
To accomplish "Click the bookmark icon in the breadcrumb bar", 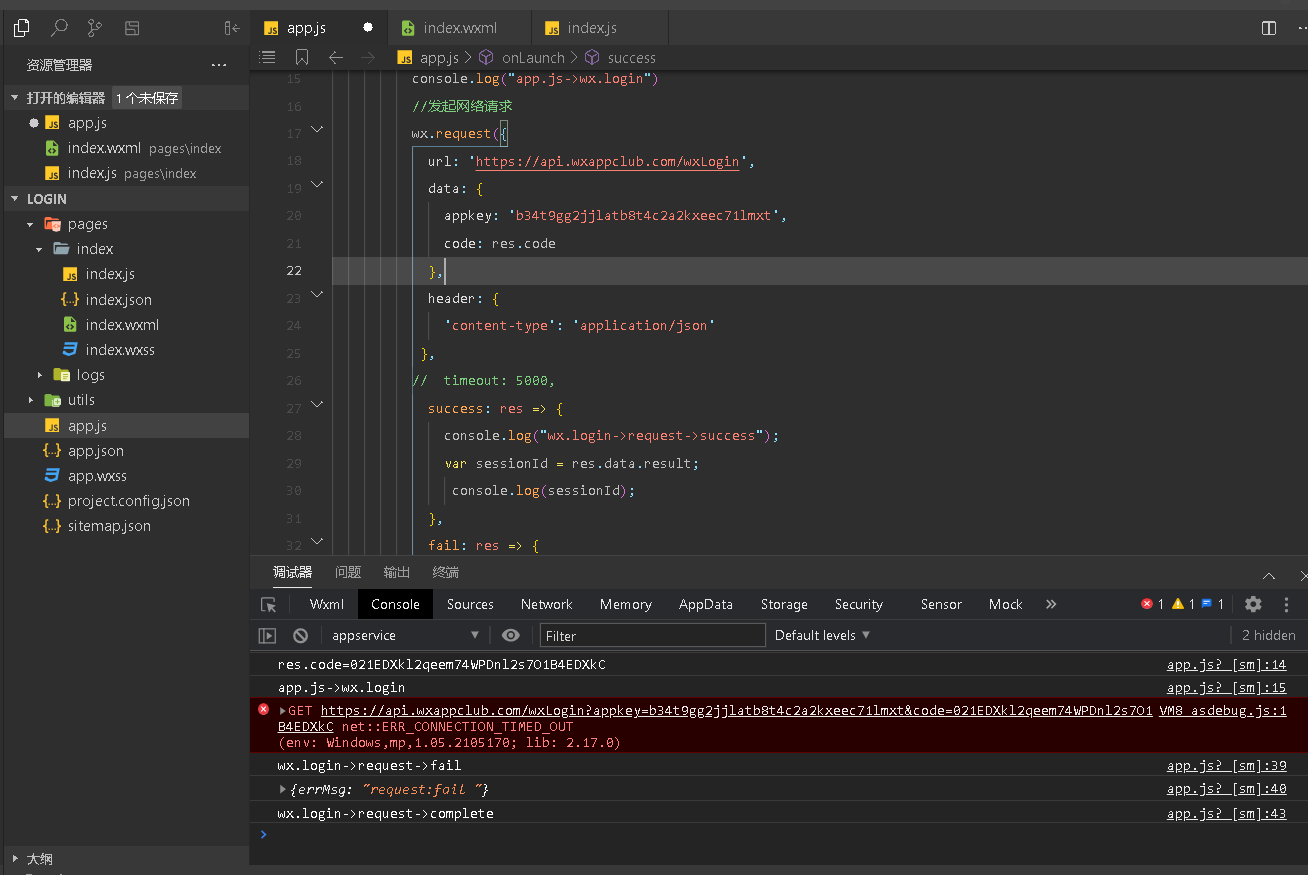I will 302,58.
